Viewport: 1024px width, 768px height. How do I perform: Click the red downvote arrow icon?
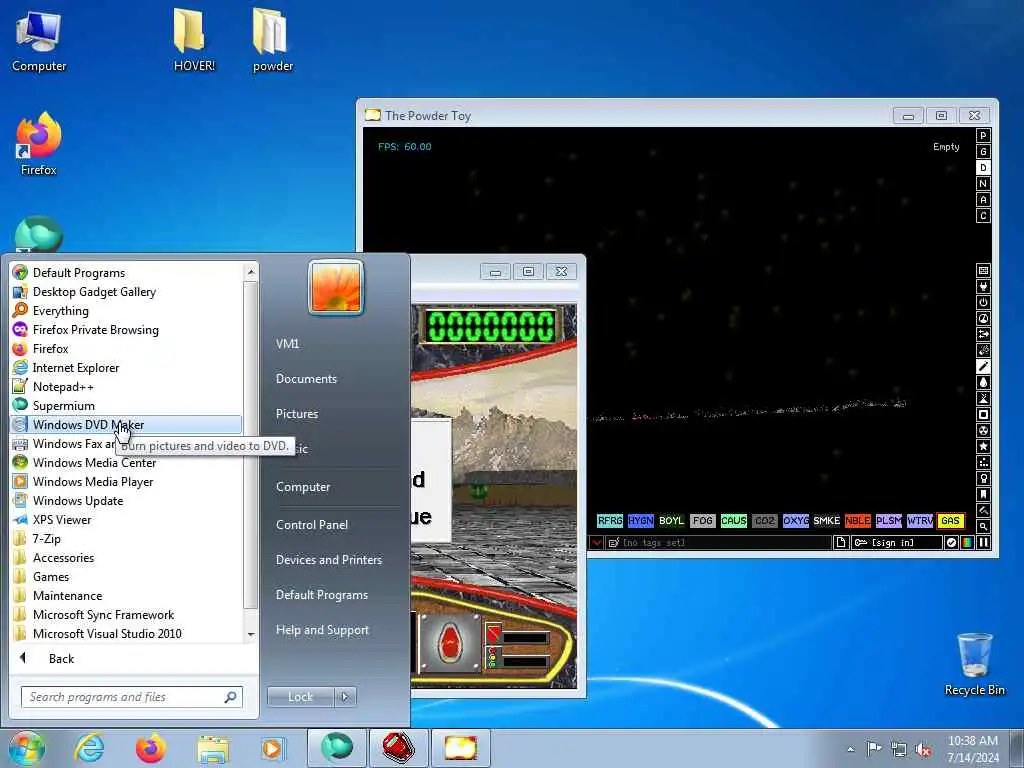[596, 543]
